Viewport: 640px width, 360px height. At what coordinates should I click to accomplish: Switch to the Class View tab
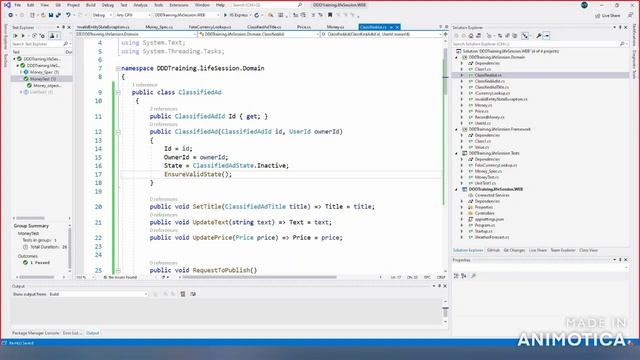(589, 250)
